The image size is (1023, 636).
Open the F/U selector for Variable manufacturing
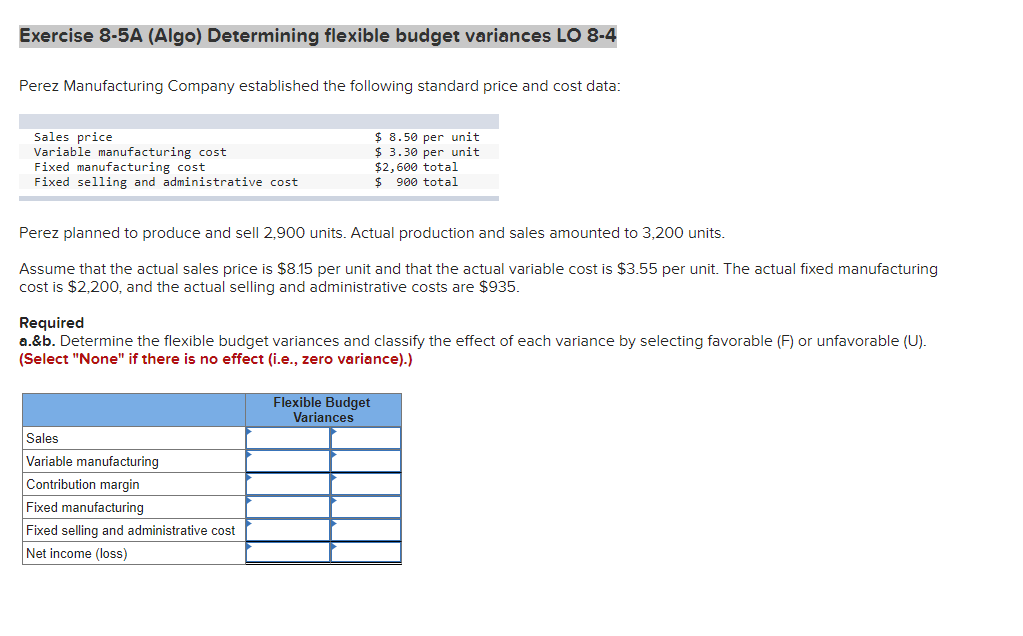pos(366,461)
